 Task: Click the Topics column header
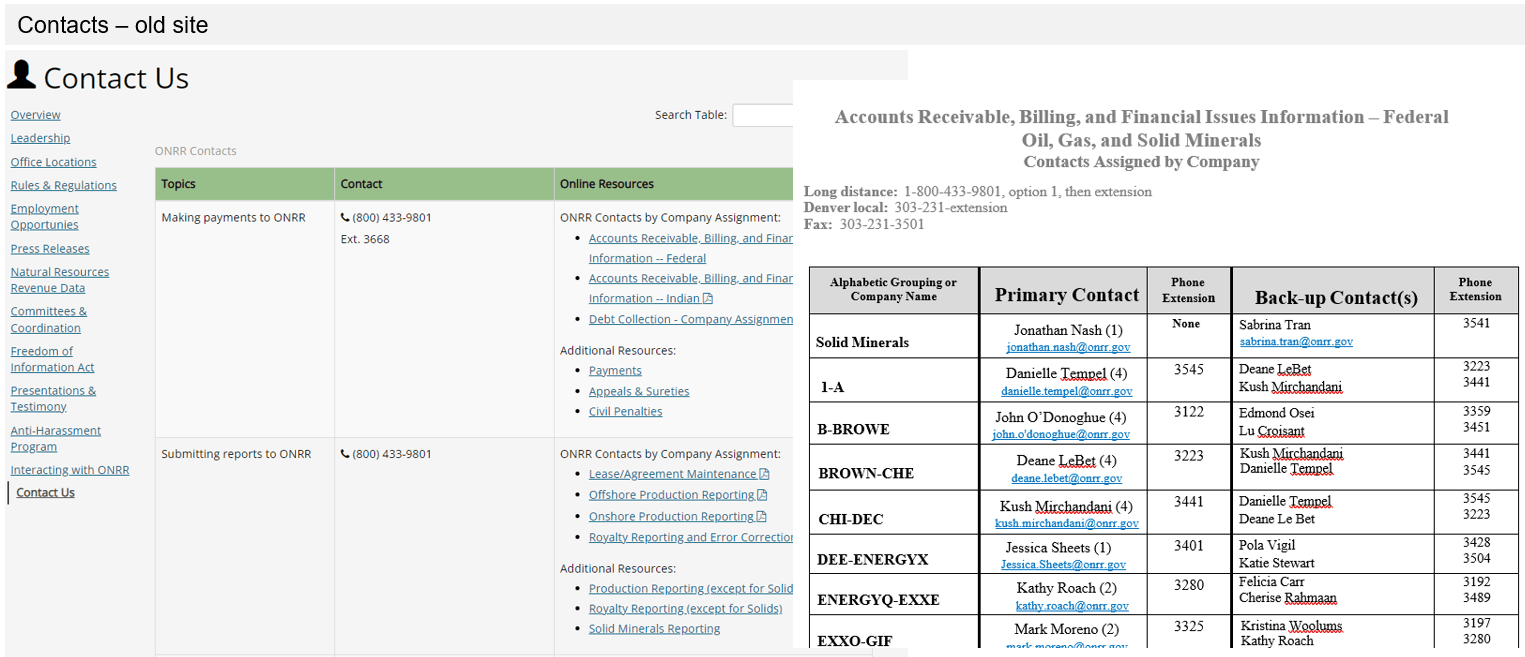pos(179,184)
